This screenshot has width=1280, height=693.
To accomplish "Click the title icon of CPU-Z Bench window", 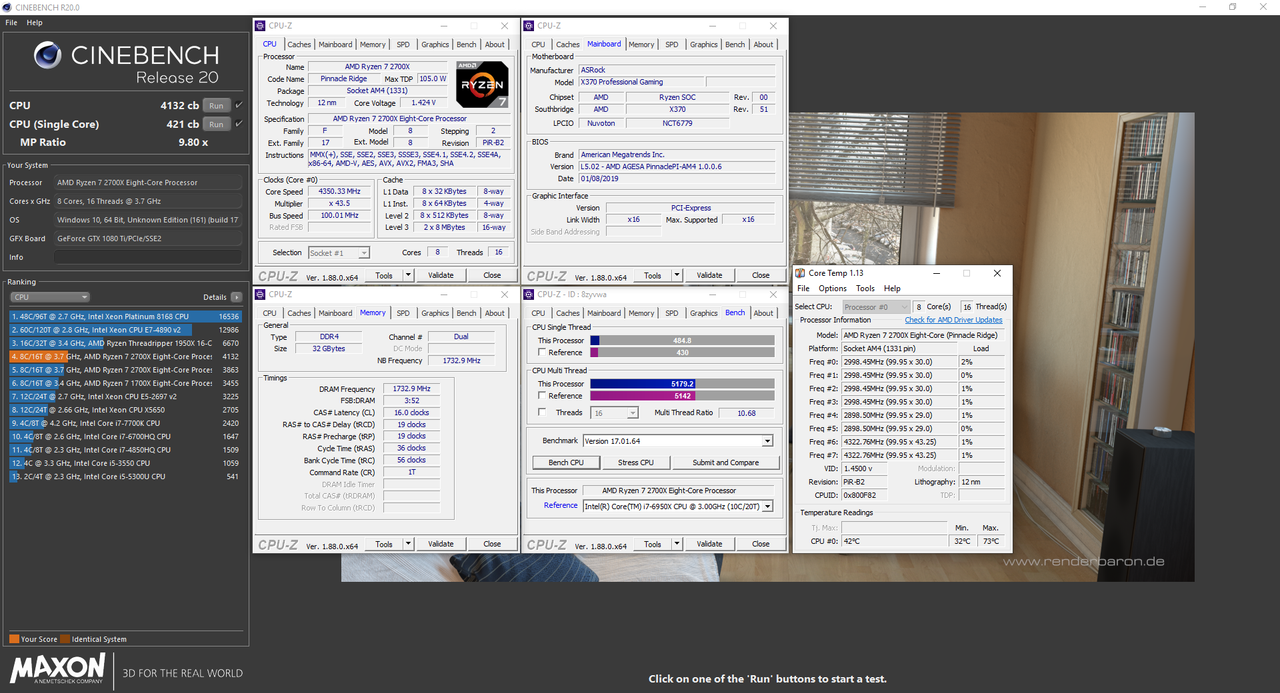I will (530, 294).
